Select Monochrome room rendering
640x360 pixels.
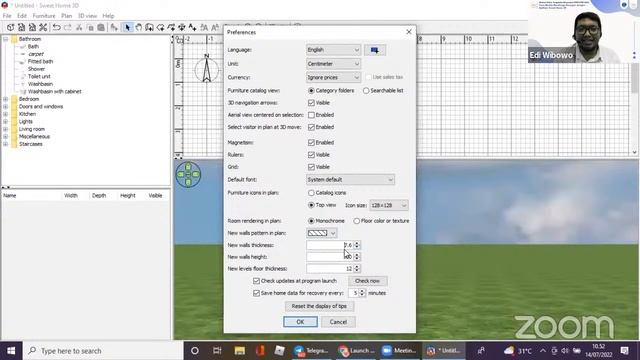[x=311, y=221]
